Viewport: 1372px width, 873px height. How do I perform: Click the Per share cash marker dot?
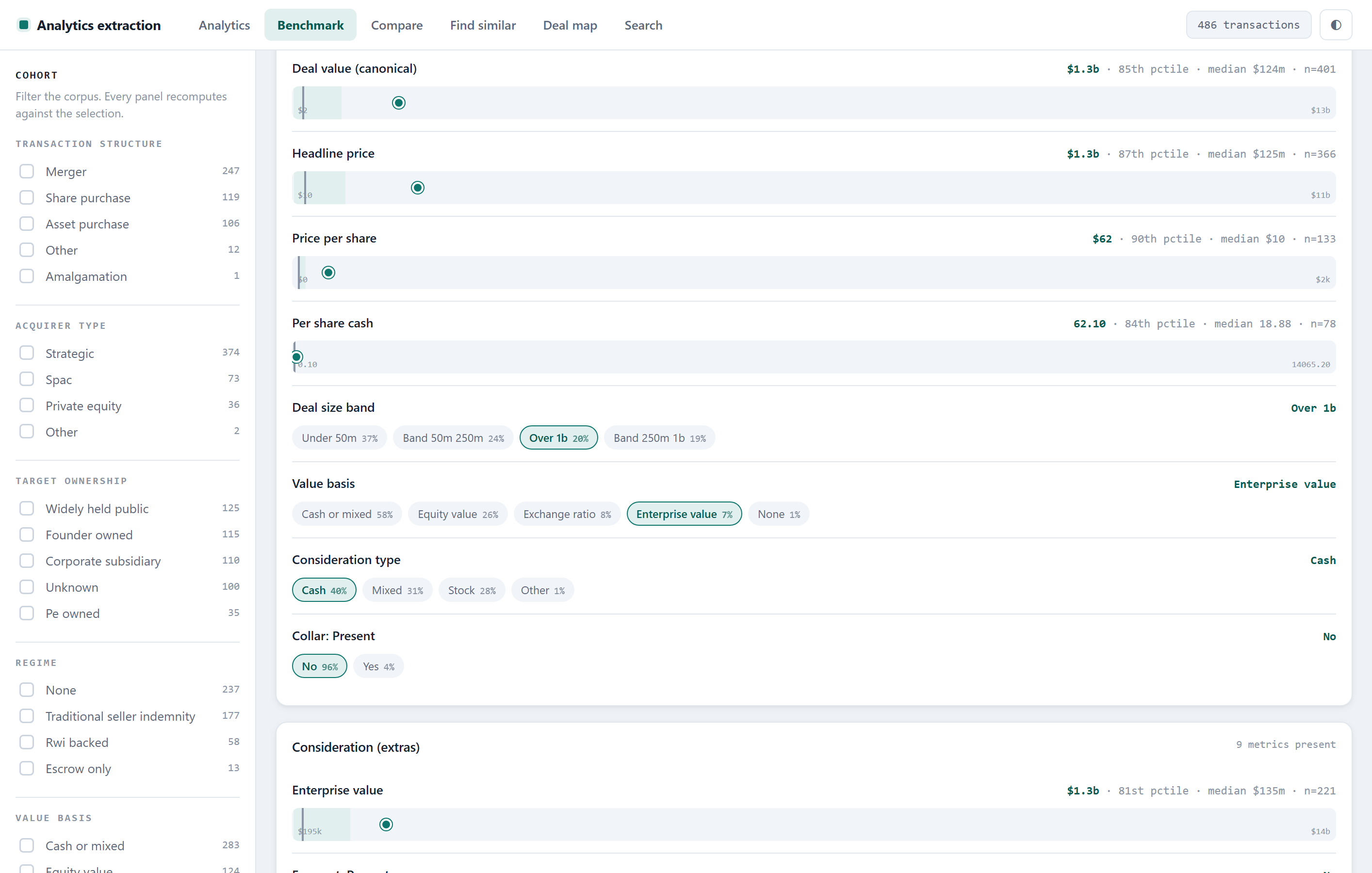pyautogui.click(x=297, y=357)
